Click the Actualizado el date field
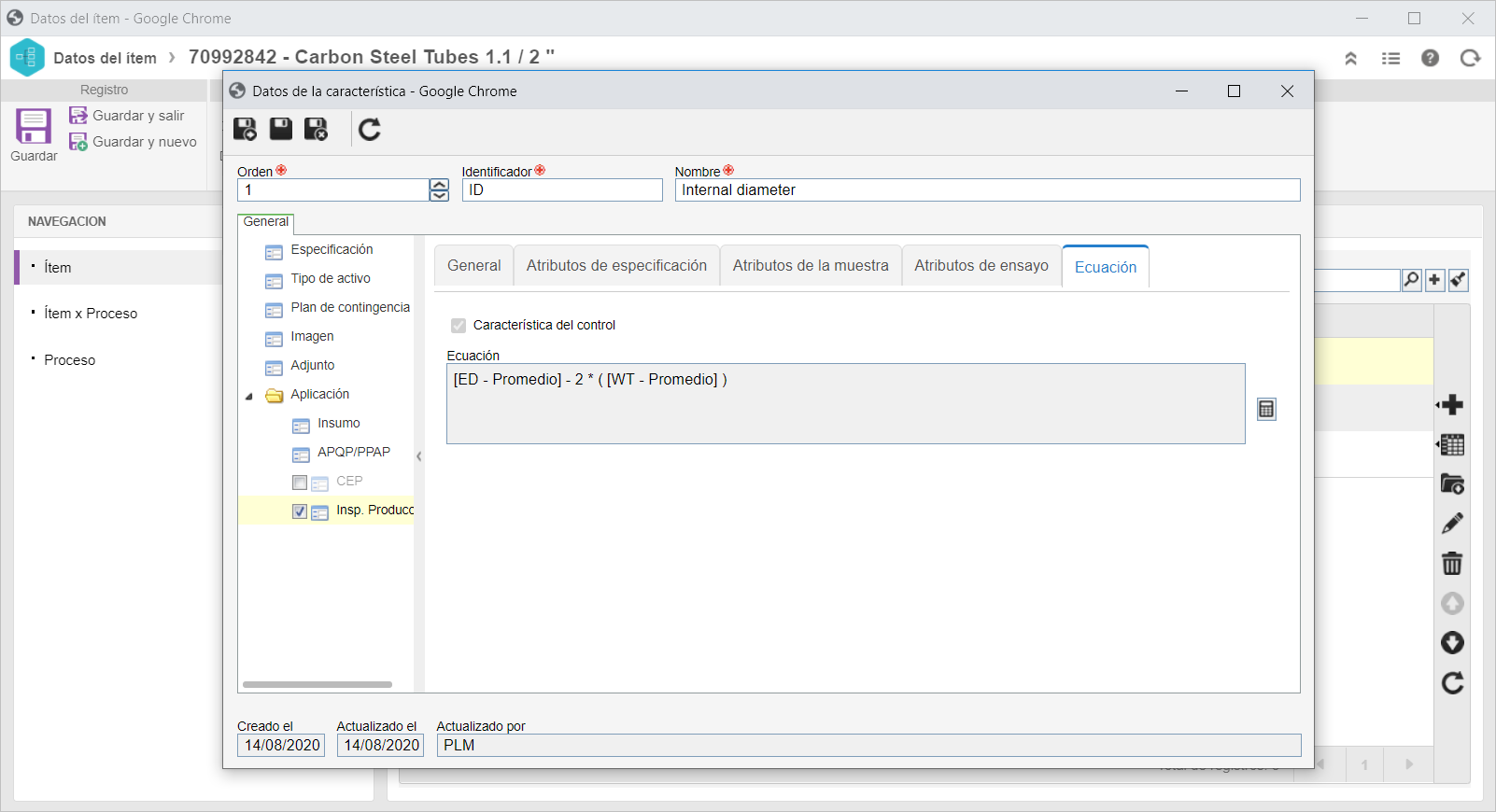The image size is (1496, 812). point(380,745)
